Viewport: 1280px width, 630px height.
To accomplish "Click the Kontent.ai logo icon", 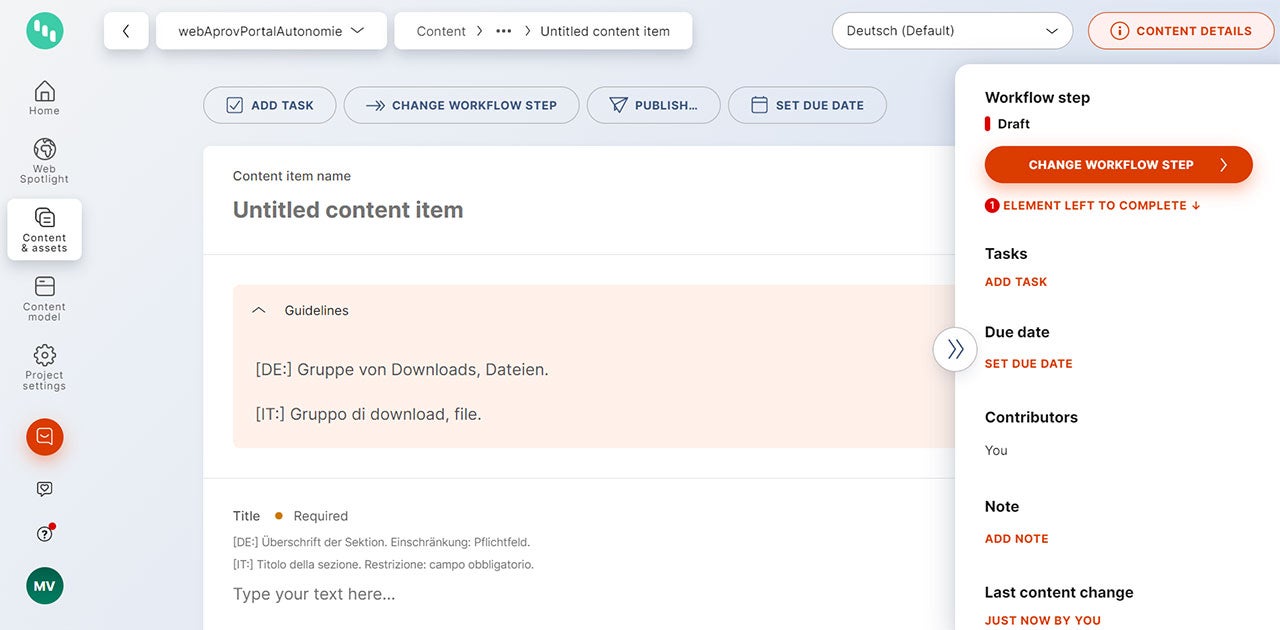I will point(45,31).
